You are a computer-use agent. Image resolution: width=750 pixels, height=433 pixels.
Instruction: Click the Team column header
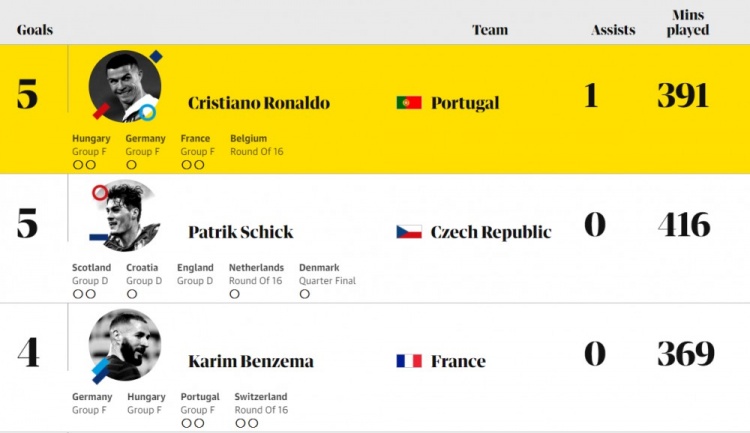(x=490, y=30)
